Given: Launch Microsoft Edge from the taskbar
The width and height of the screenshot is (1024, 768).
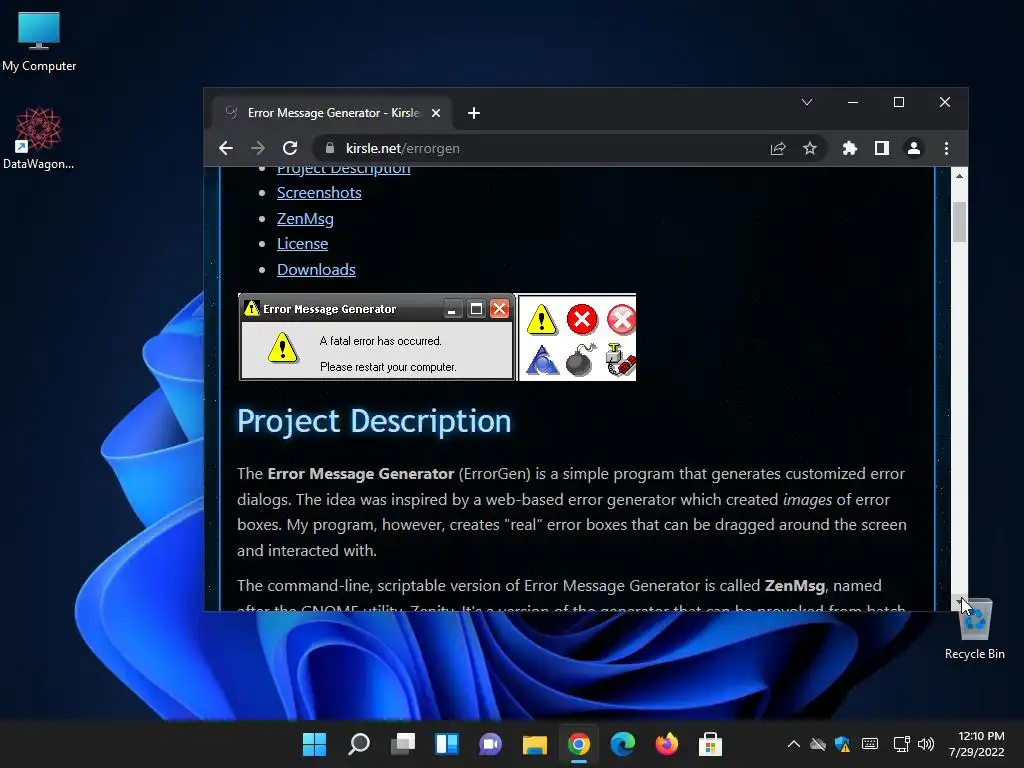Looking at the screenshot, I should 622,744.
